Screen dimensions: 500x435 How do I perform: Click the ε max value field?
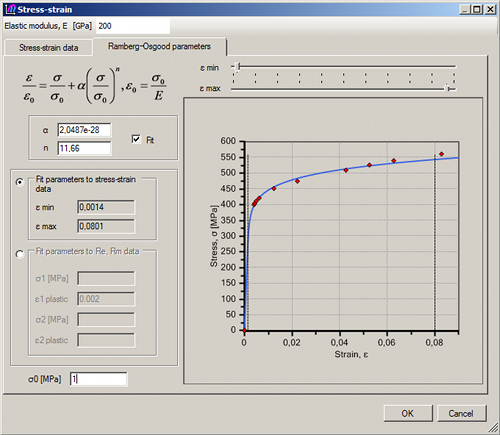[x=106, y=227]
